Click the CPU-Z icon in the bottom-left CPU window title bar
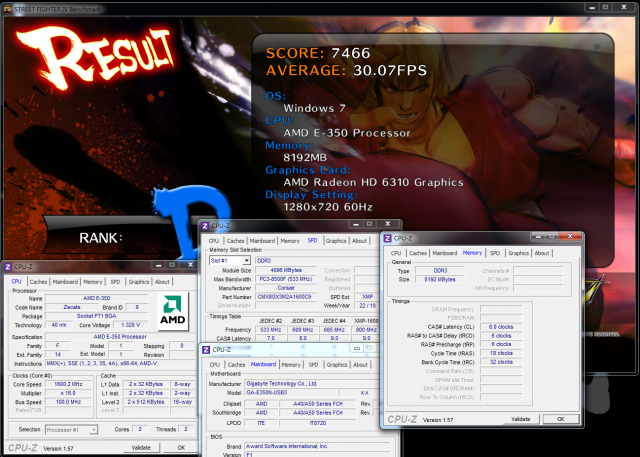This screenshot has width=640, height=457. [x=8, y=267]
